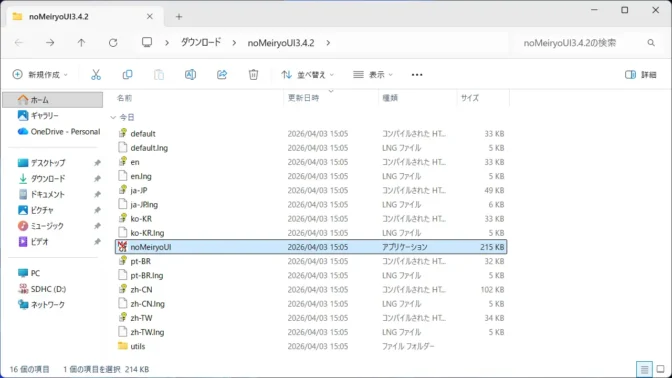This screenshot has width=672, height=378.
Task: Switch to details list view icon in status bar
Action: pyautogui.click(x=644, y=369)
